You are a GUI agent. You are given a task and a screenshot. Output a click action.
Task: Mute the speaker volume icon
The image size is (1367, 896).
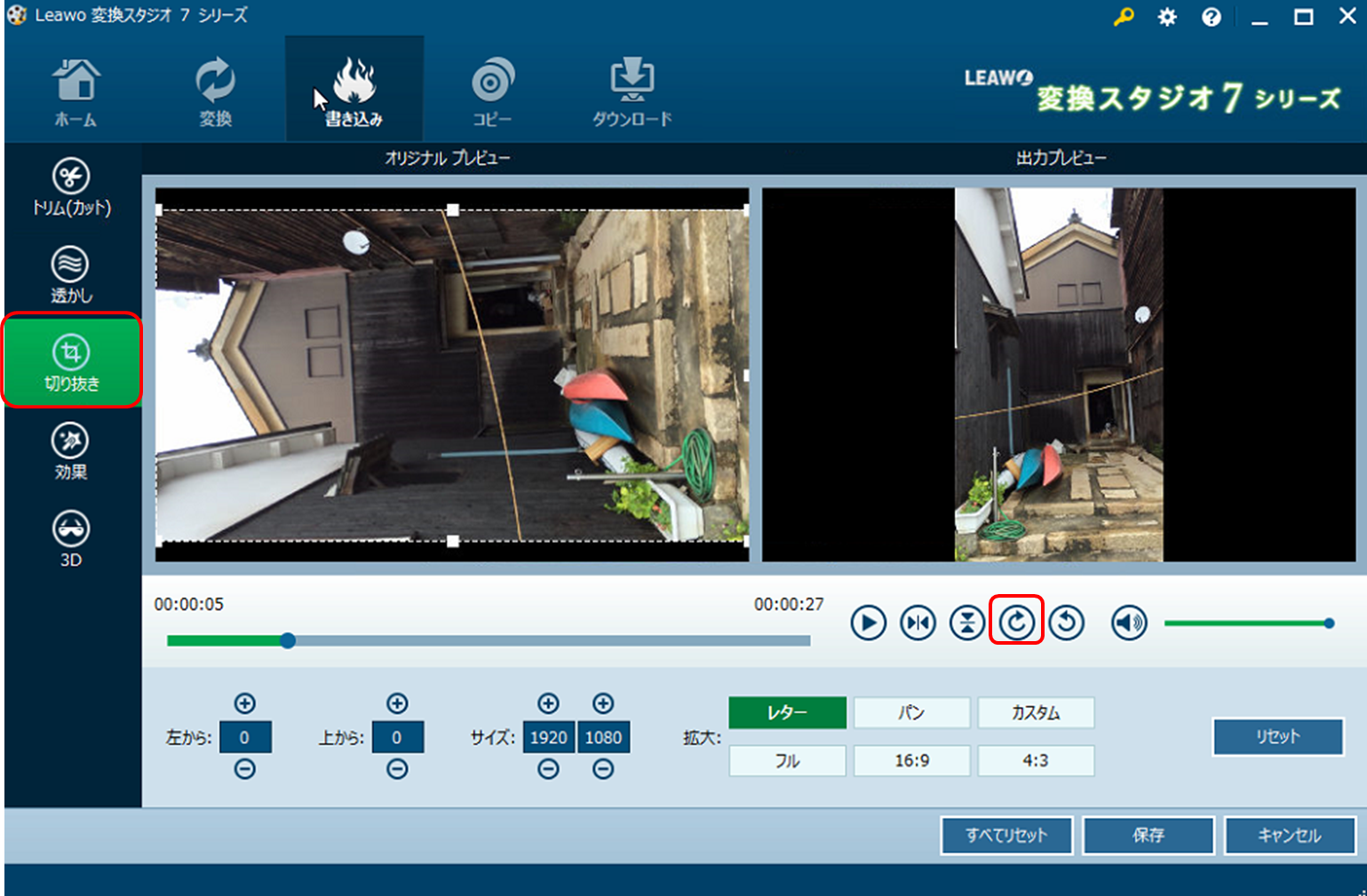1129,622
